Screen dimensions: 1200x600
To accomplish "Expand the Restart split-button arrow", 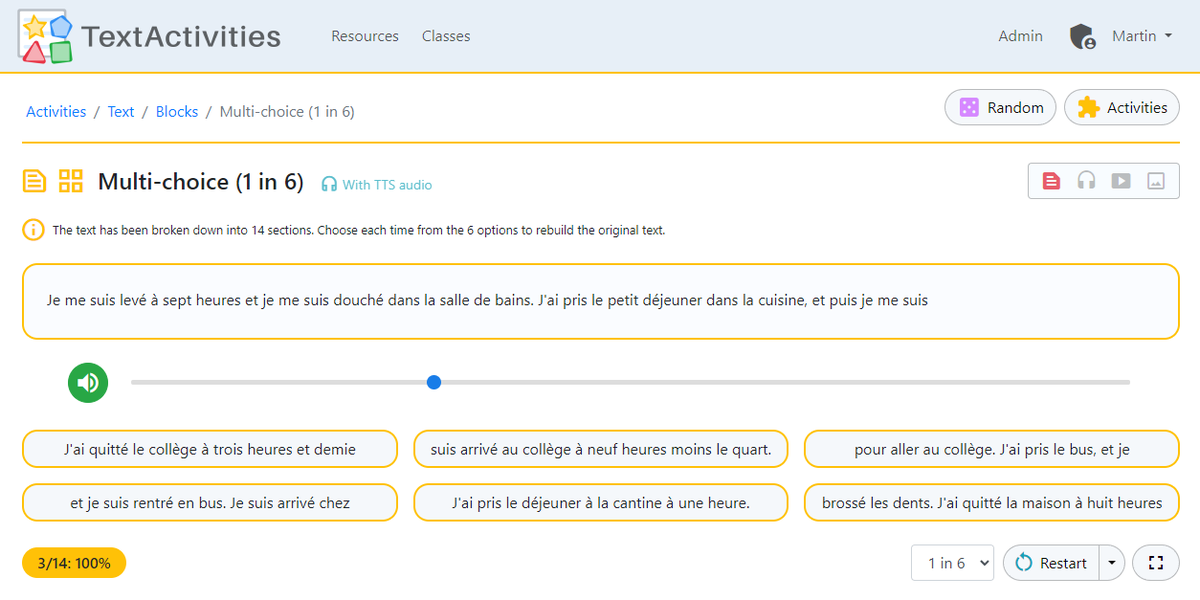I will pos(1112,563).
